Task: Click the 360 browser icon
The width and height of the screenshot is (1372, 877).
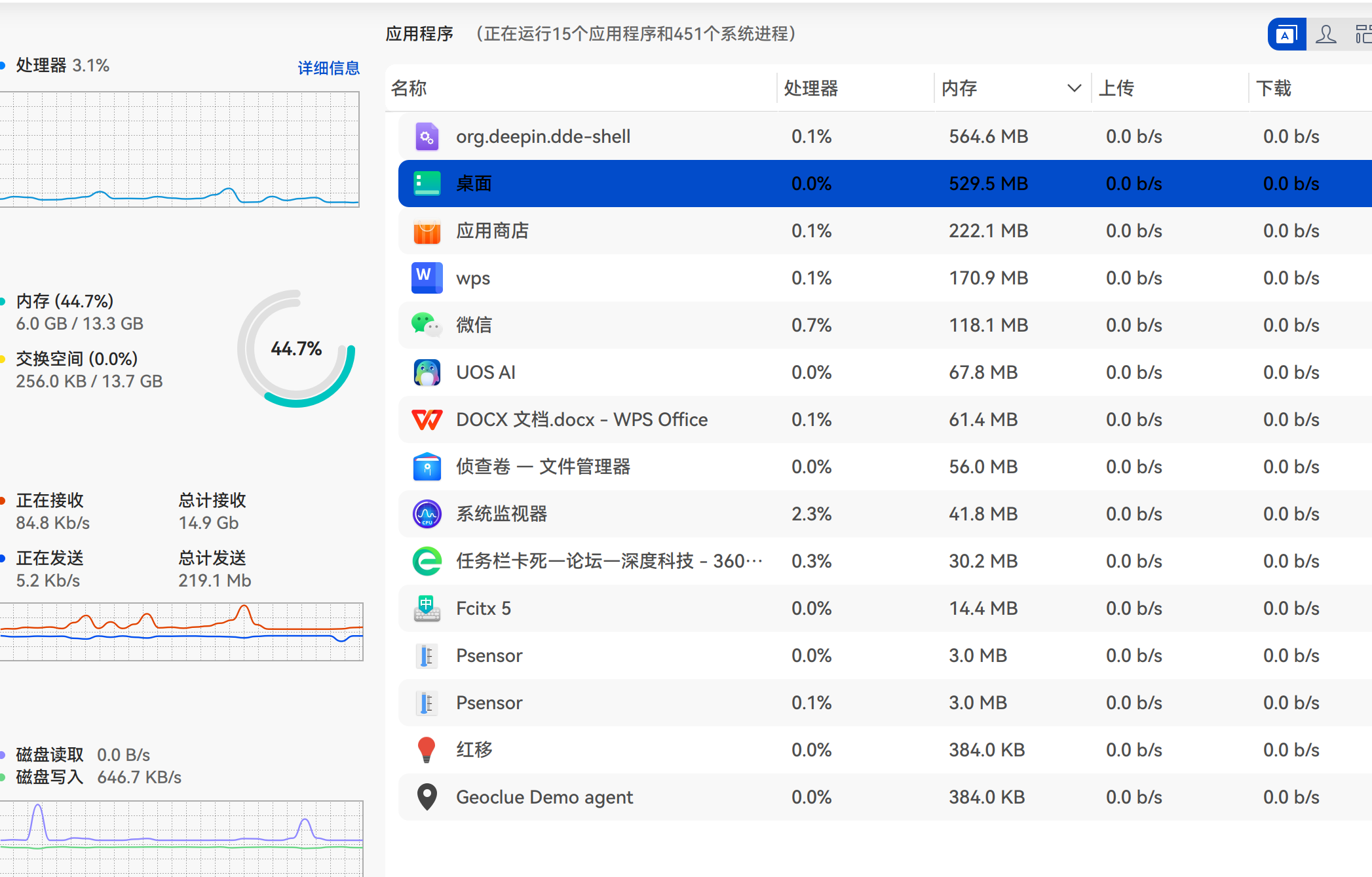Action: (x=427, y=561)
